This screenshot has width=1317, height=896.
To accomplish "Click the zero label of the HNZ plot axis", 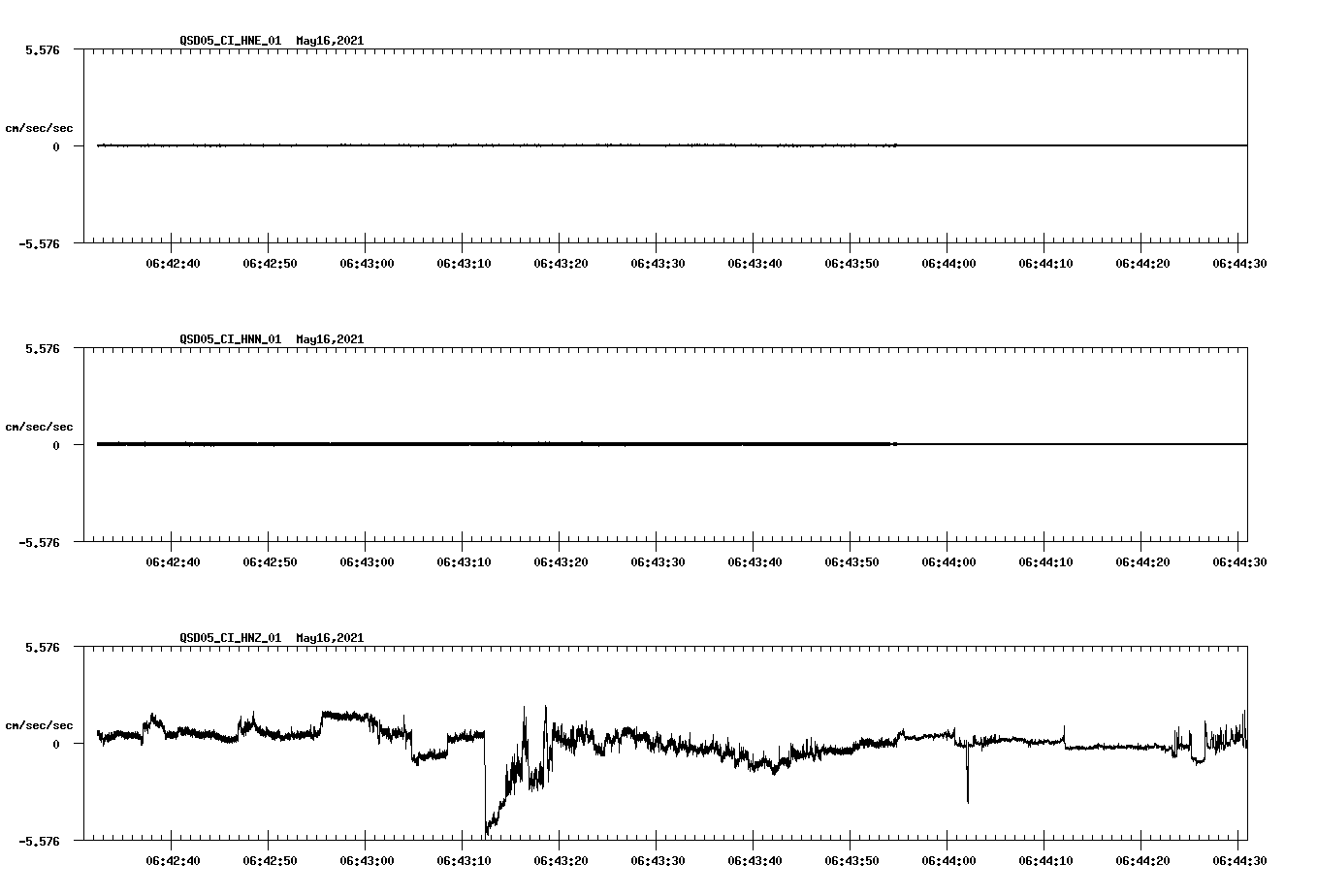I will pyautogui.click(x=56, y=744).
